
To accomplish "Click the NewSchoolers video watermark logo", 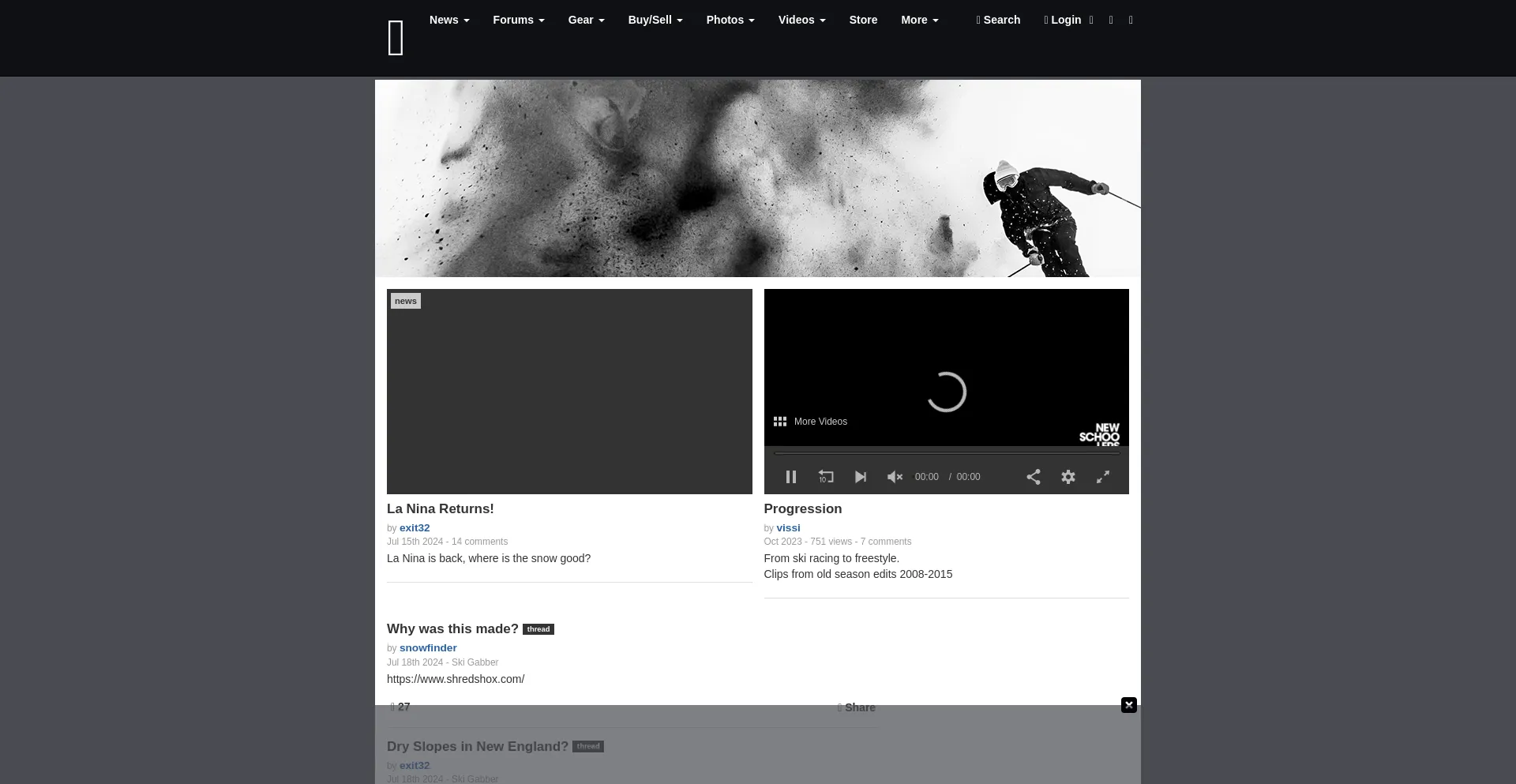I will pos(1099,434).
